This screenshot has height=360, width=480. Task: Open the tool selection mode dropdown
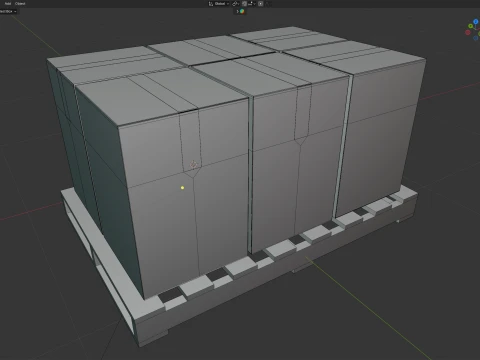point(8,11)
